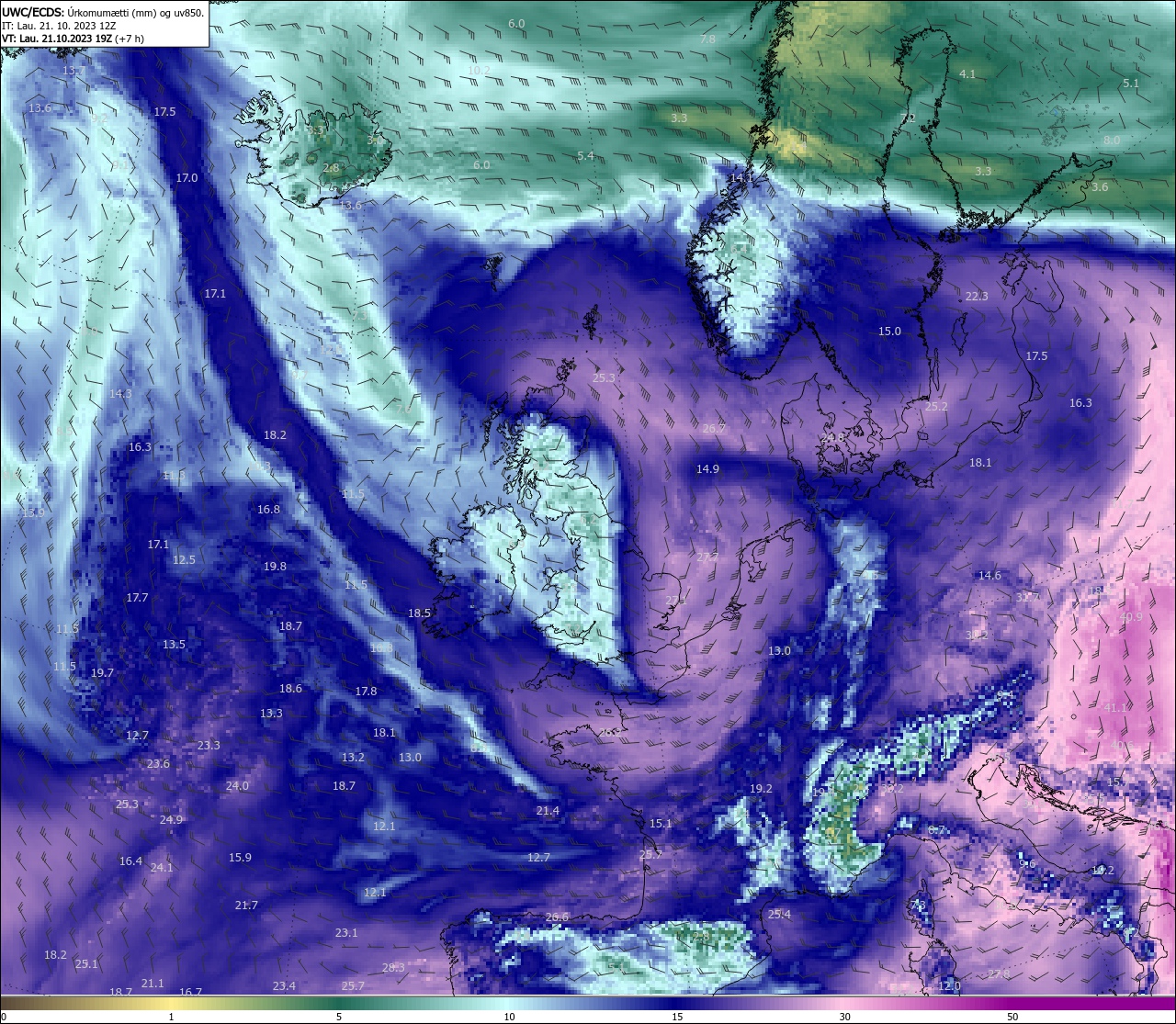Click the 4.1 value over Scandinavia
The image size is (1176, 1024).
coord(967,73)
